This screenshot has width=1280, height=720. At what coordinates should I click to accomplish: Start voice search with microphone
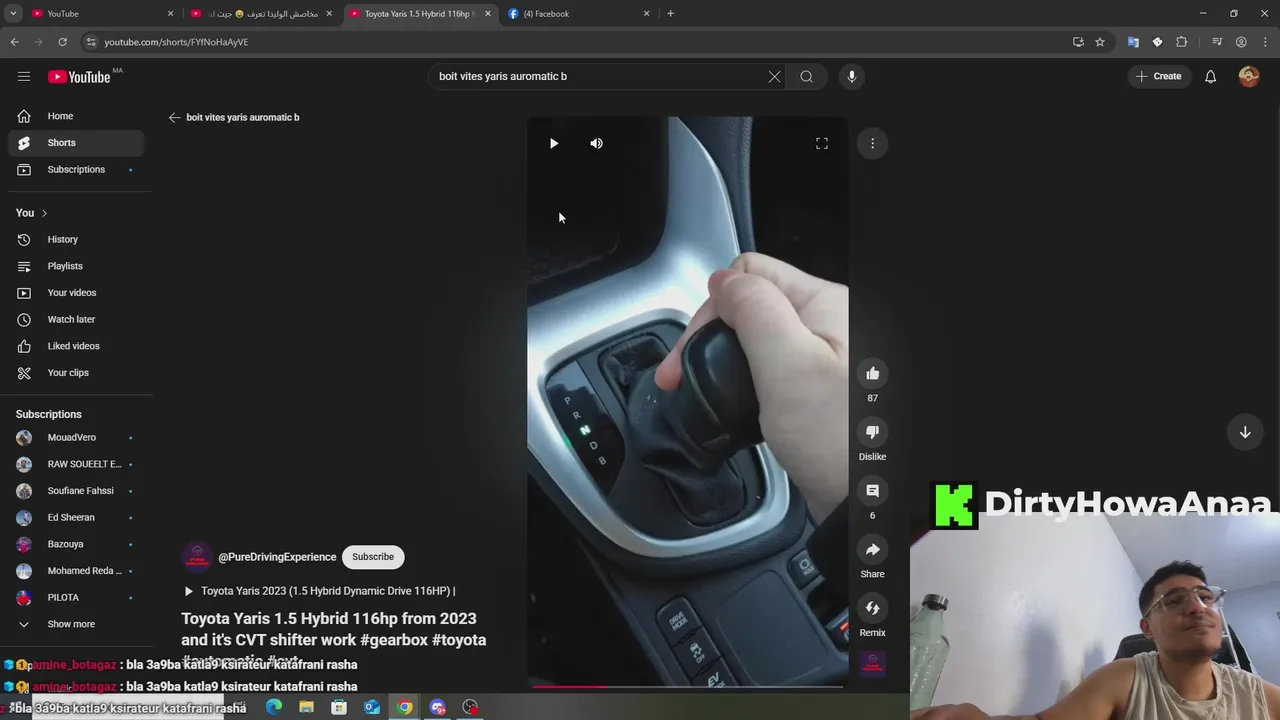tap(851, 76)
